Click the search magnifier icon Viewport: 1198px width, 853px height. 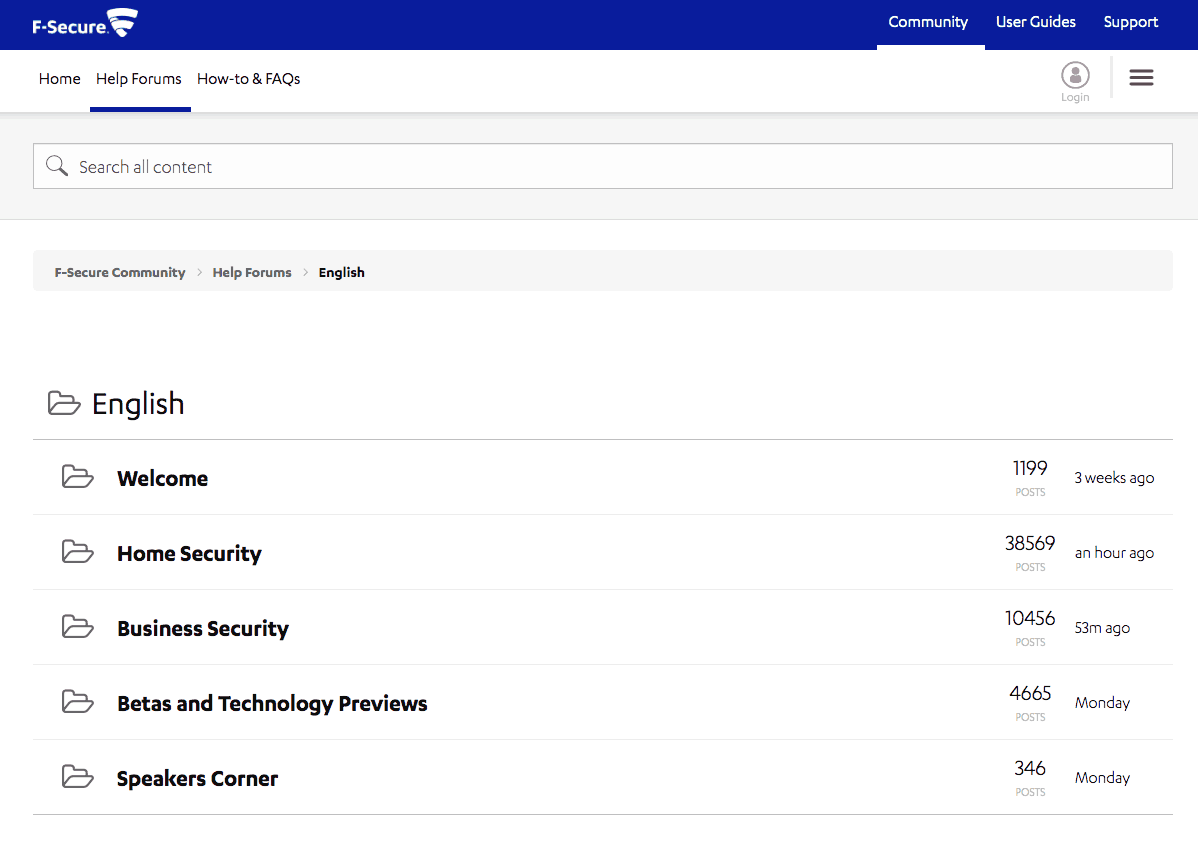(x=57, y=165)
